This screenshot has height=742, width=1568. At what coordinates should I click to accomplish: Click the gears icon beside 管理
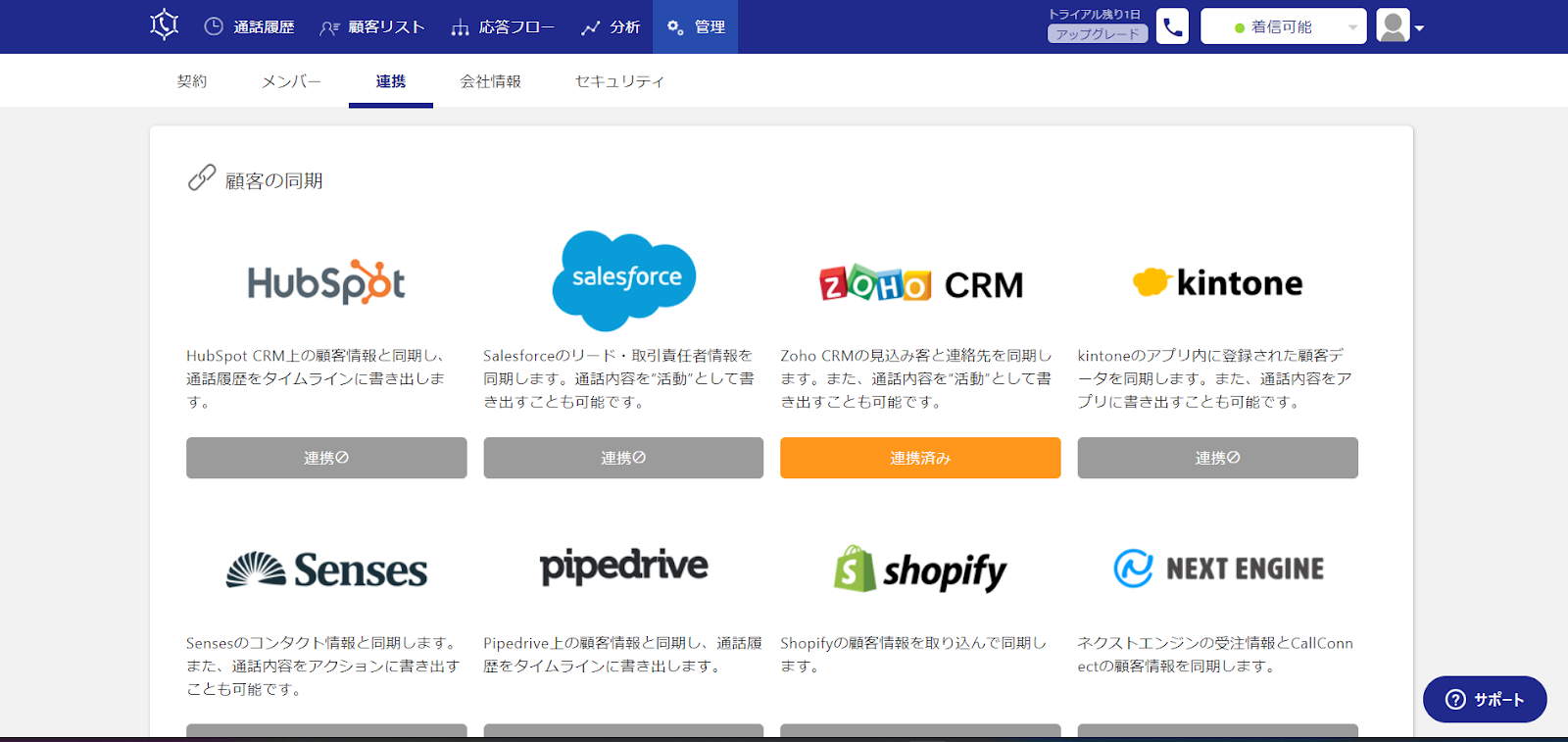(675, 27)
